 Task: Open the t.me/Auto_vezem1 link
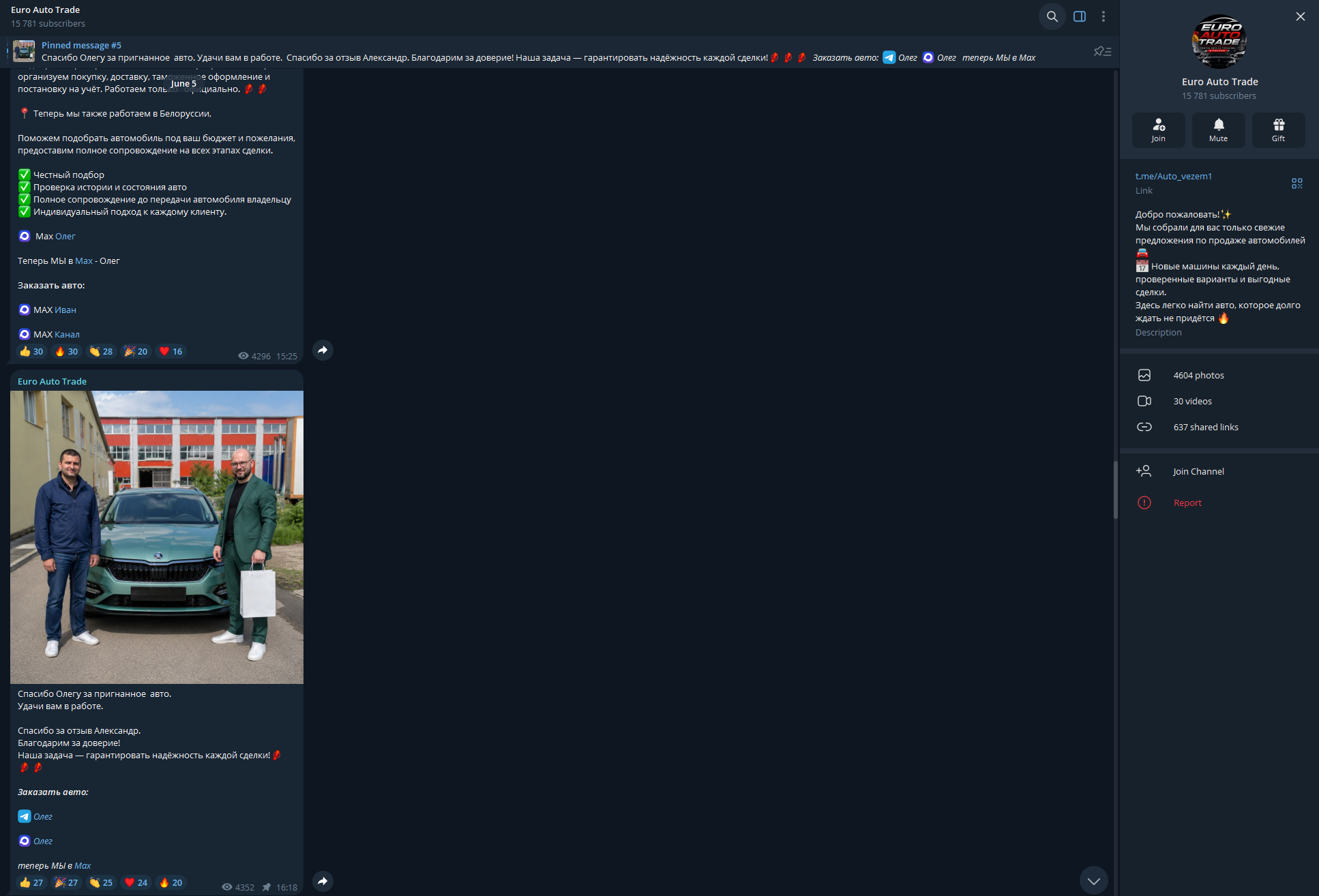(1174, 176)
